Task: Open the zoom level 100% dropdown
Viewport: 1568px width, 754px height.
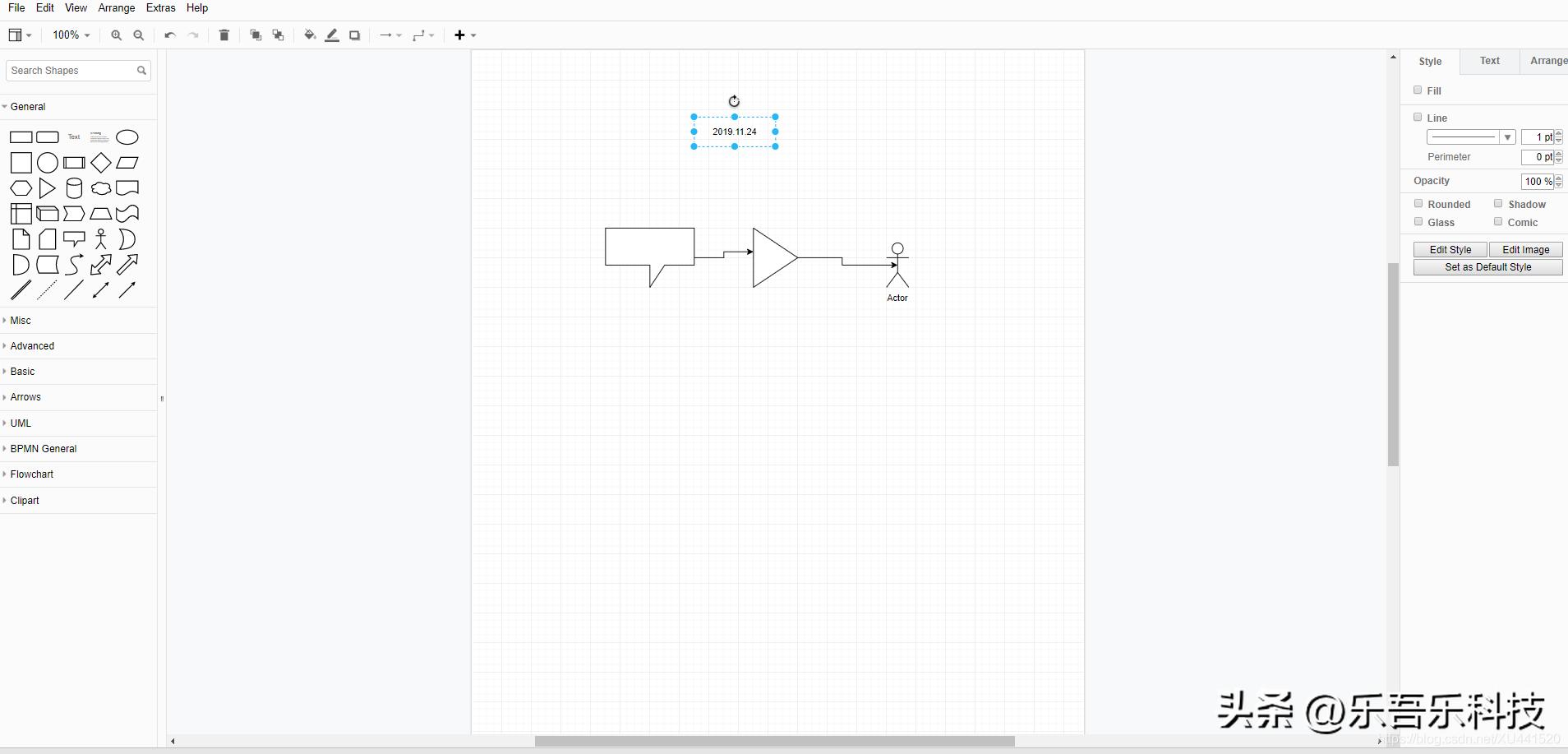Action: pyautogui.click(x=71, y=35)
